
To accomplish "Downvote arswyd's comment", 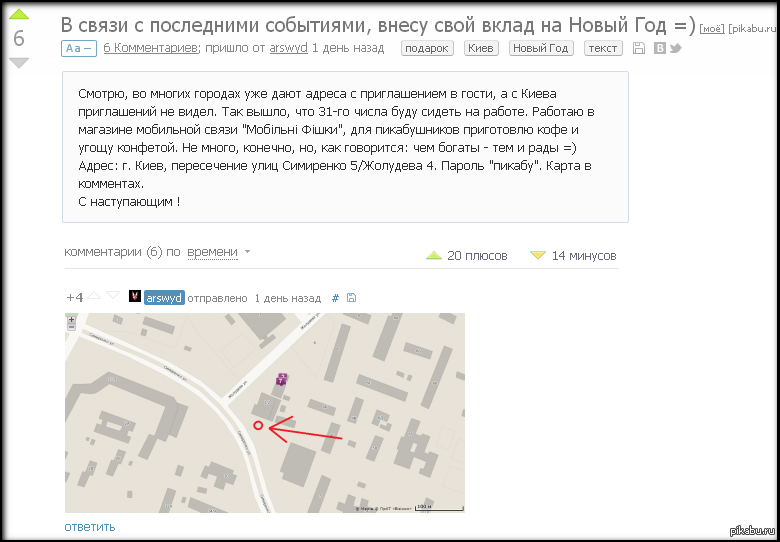I will click(113, 295).
